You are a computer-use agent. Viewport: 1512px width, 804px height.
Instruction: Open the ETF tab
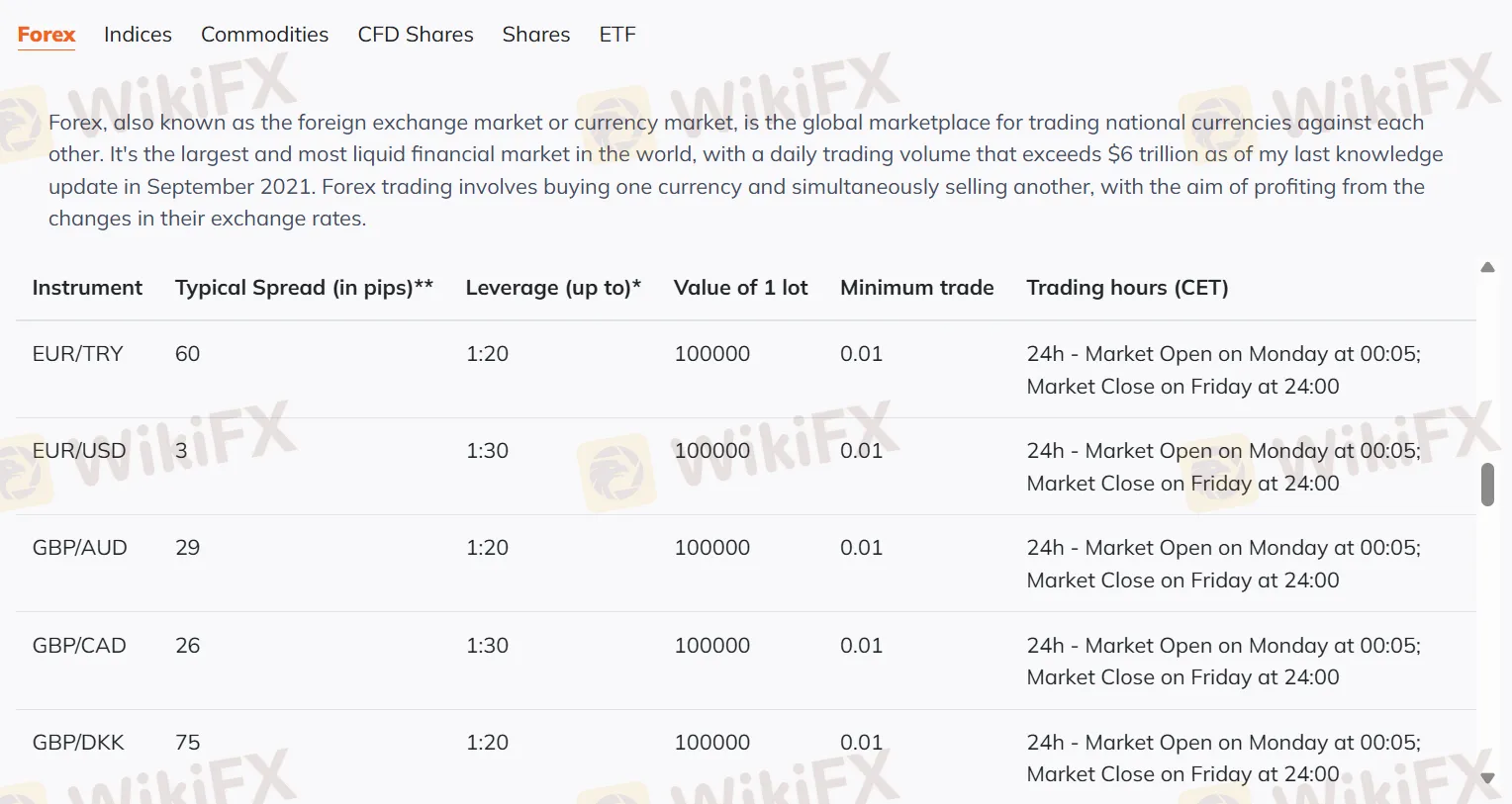(616, 34)
